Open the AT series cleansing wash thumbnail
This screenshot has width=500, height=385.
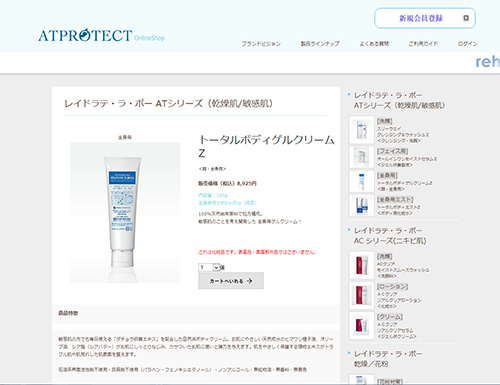coord(362,130)
